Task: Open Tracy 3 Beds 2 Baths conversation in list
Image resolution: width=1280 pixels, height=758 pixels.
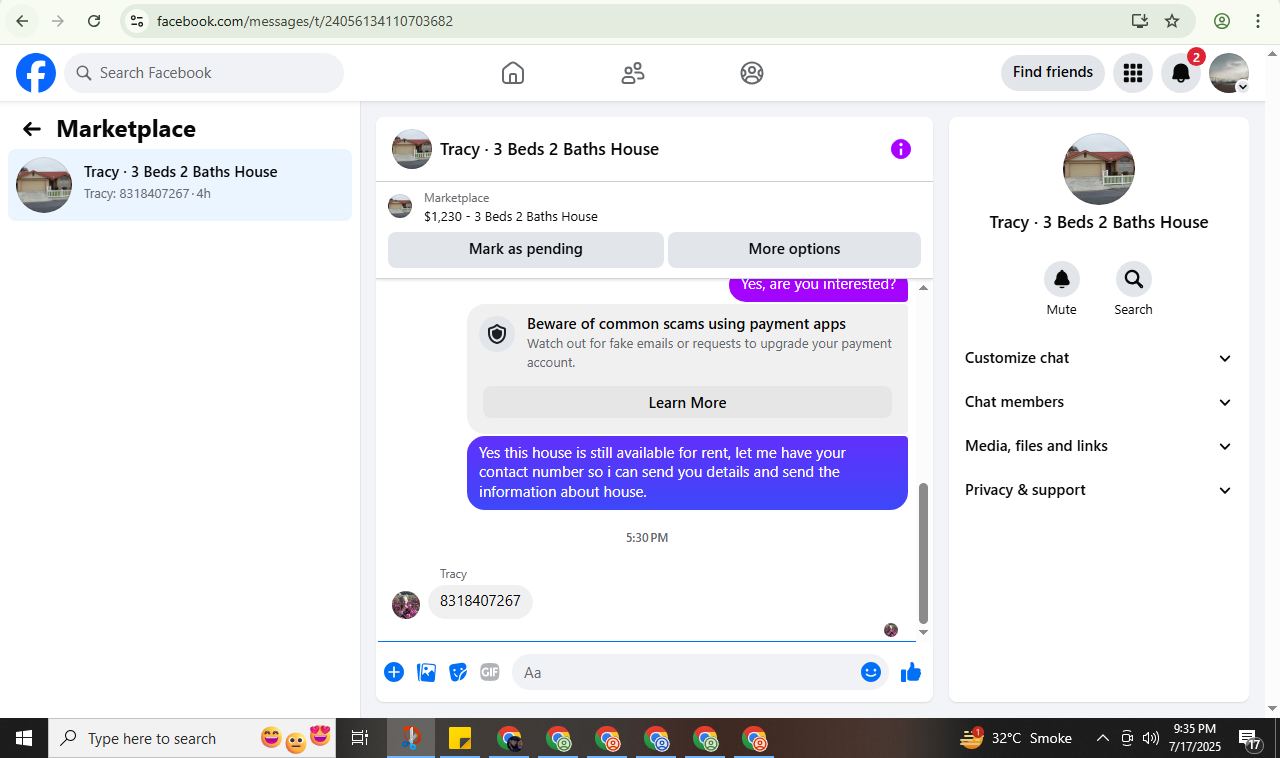Action: tap(180, 185)
